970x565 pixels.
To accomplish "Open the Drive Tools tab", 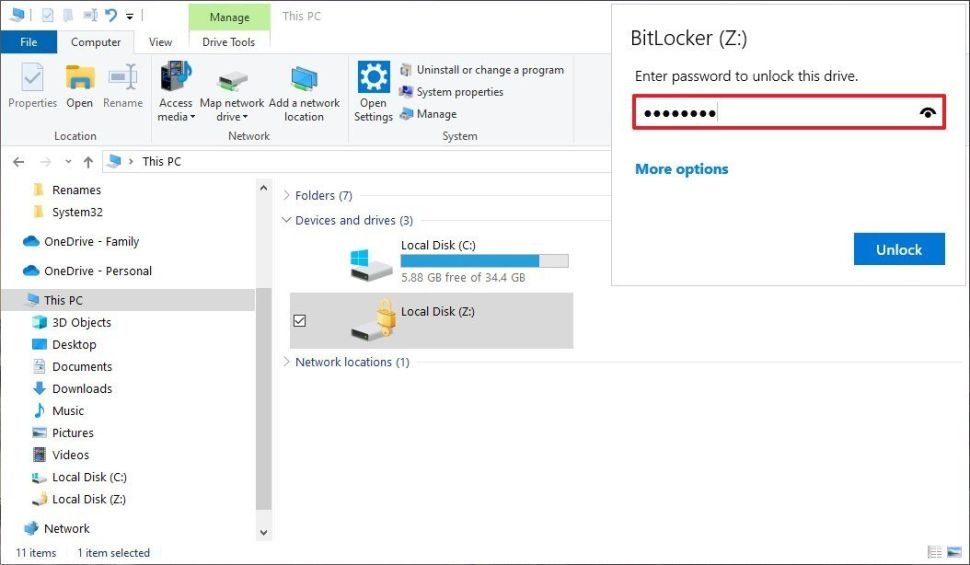I will tap(228, 42).
